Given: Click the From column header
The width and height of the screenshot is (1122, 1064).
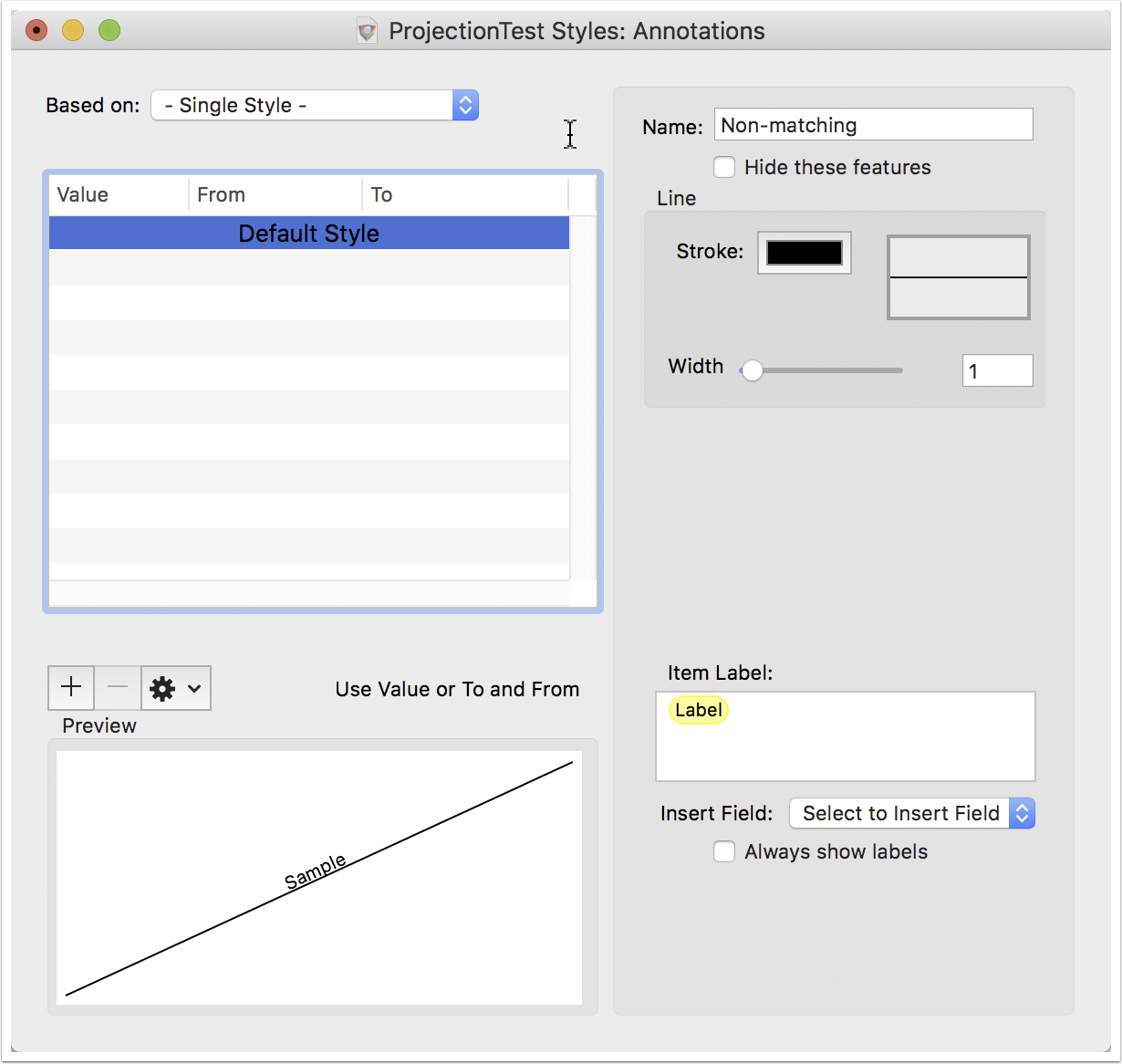Looking at the screenshot, I should click(x=275, y=194).
